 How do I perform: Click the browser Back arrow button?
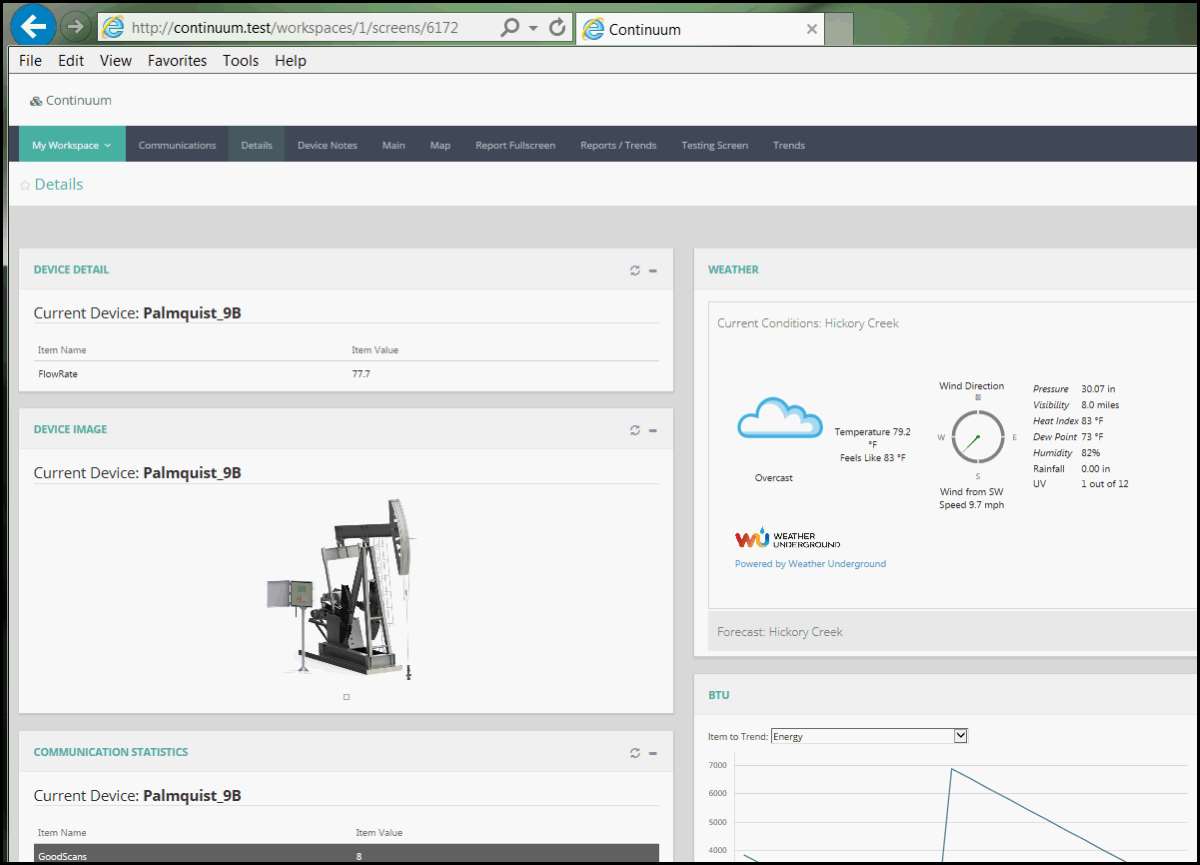(34, 26)
